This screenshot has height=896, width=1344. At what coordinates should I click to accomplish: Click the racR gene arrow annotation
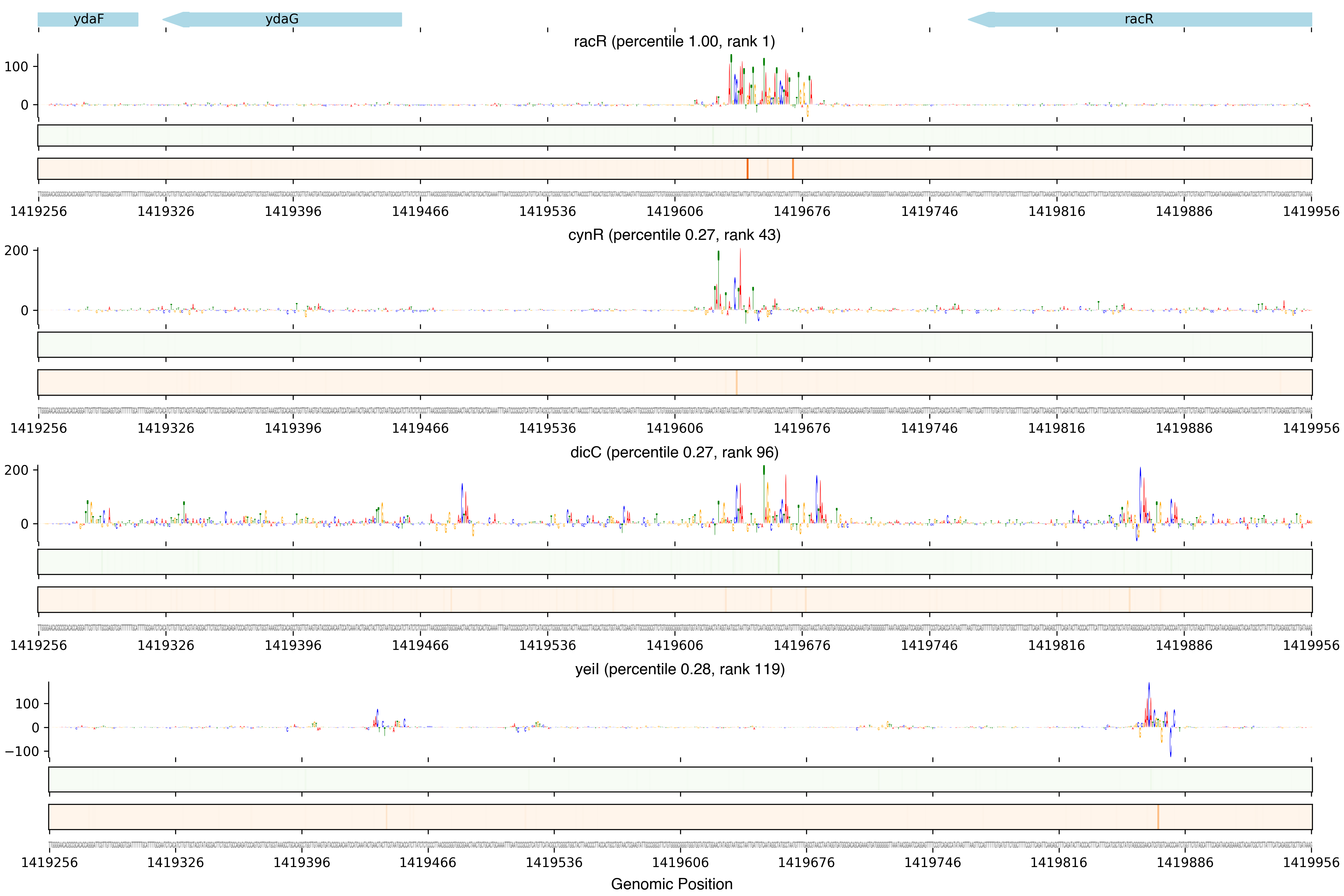[x=1139, y=19]
